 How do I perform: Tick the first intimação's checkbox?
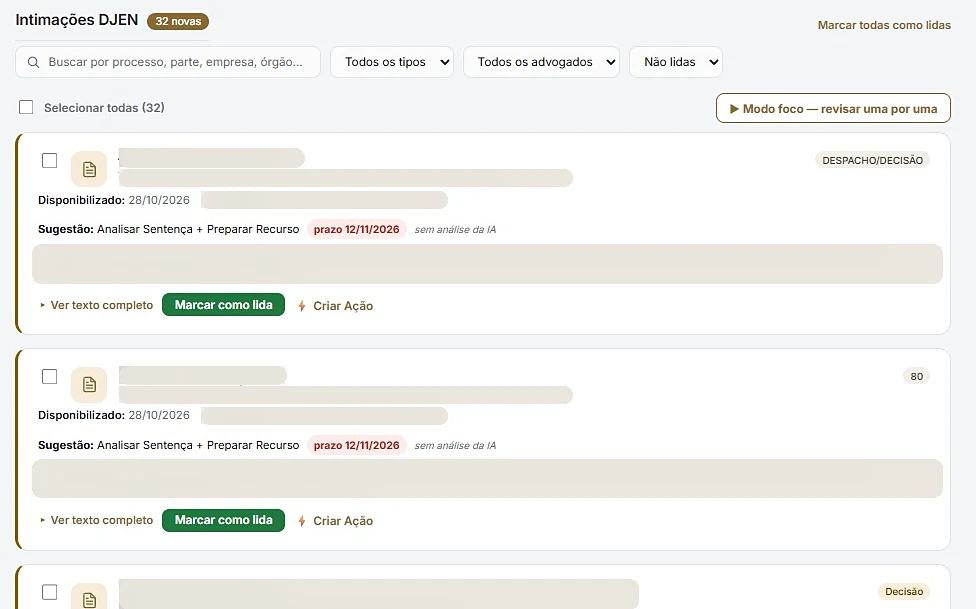[x=49, y=161]
